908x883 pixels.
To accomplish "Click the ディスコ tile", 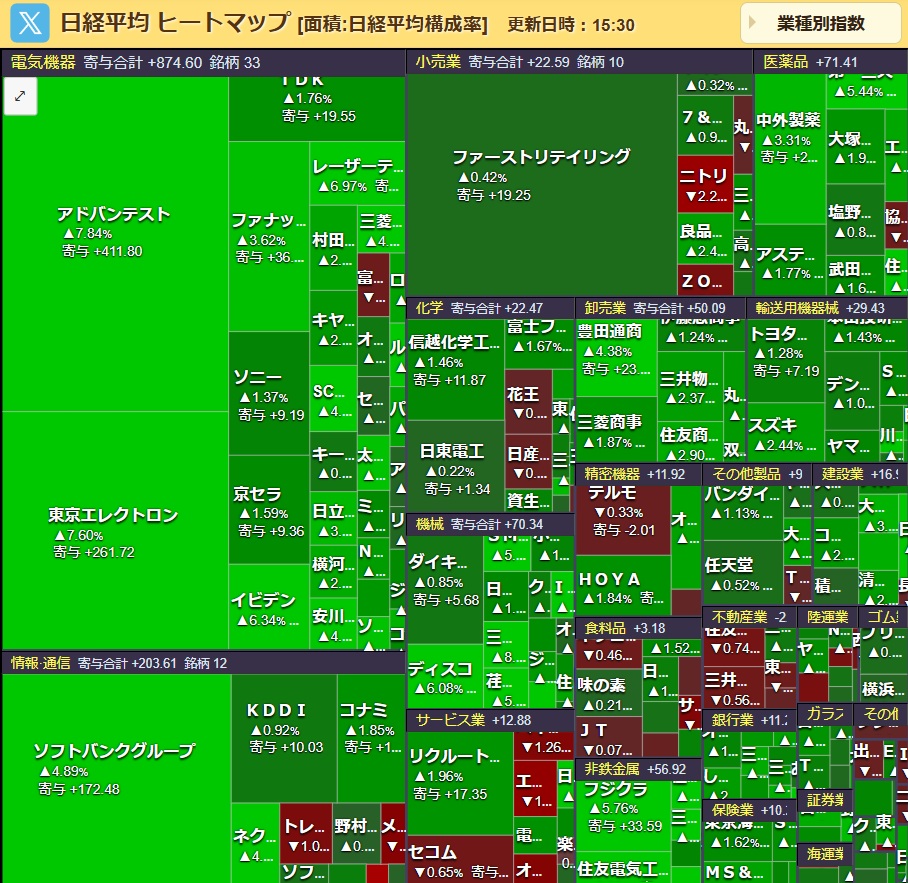I will (x=445, y=676).
